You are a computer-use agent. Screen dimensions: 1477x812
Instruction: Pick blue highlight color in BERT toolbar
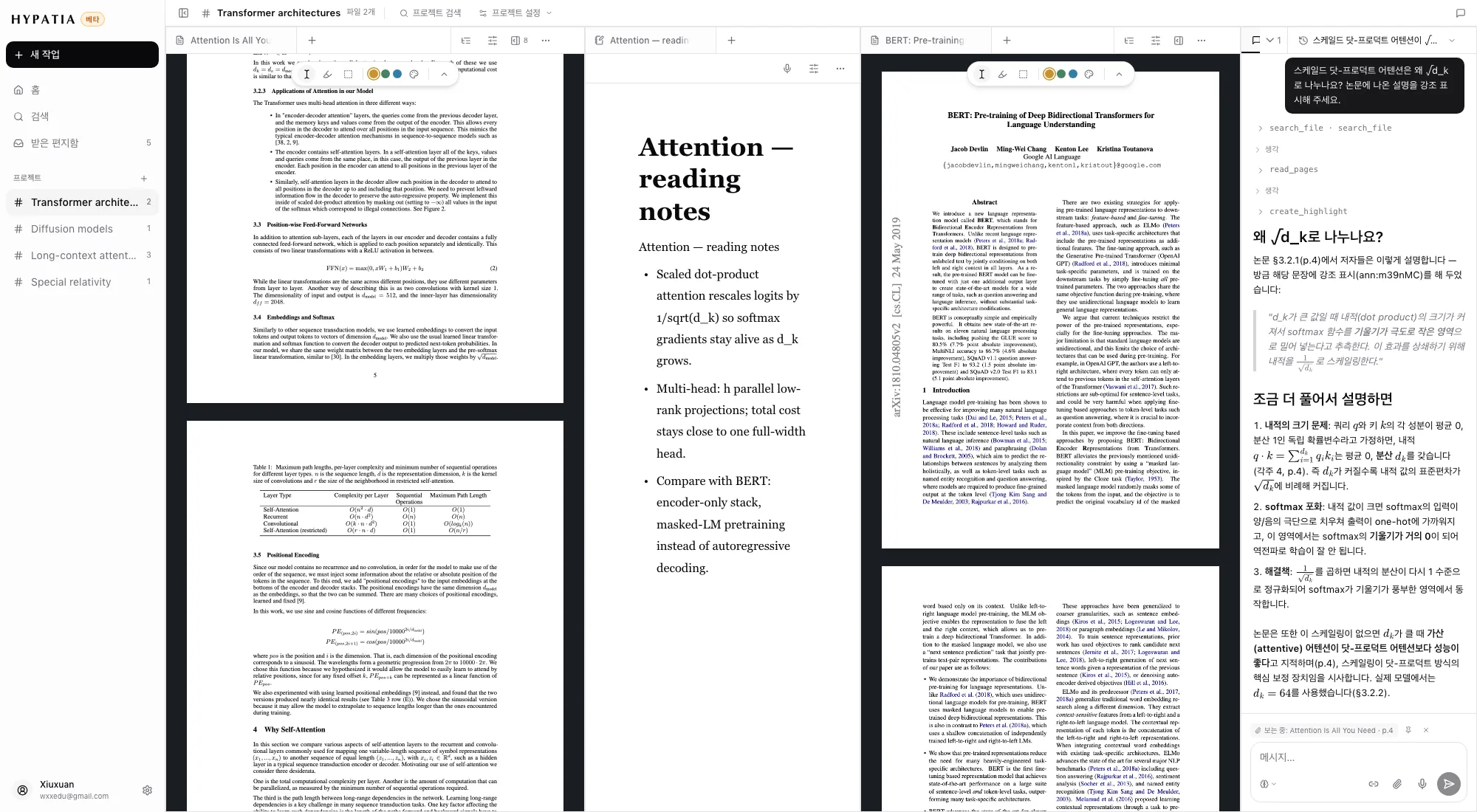point(1072,74)
